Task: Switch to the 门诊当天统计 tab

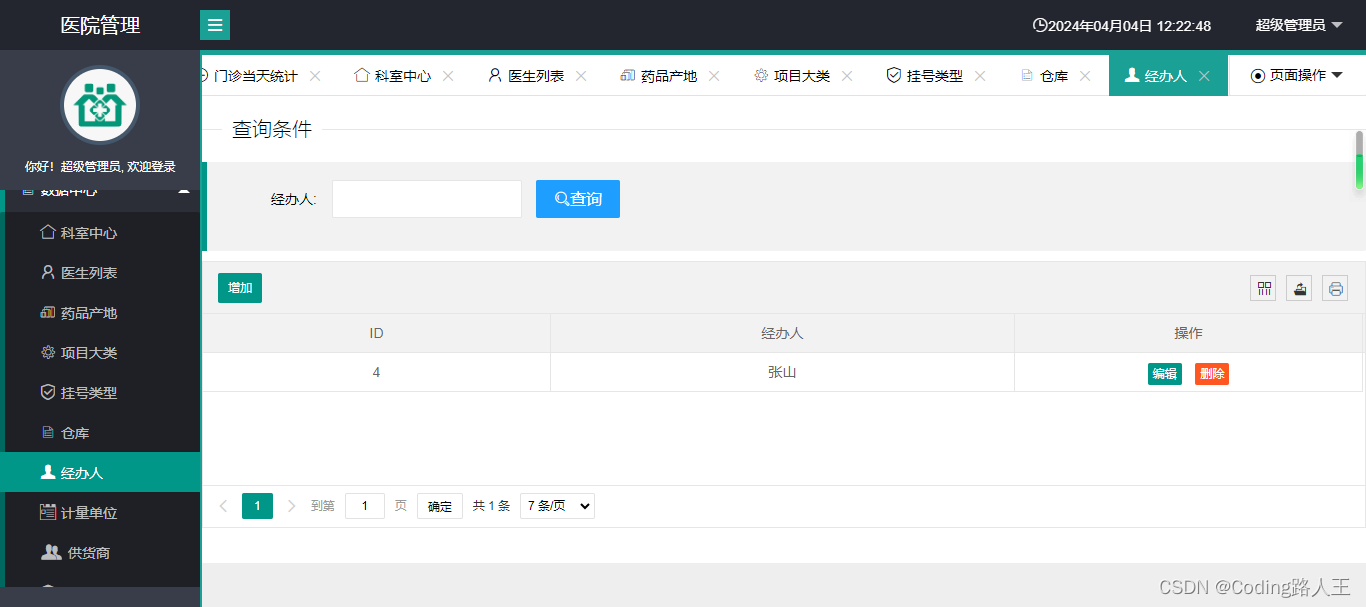Action: (255, 76)
